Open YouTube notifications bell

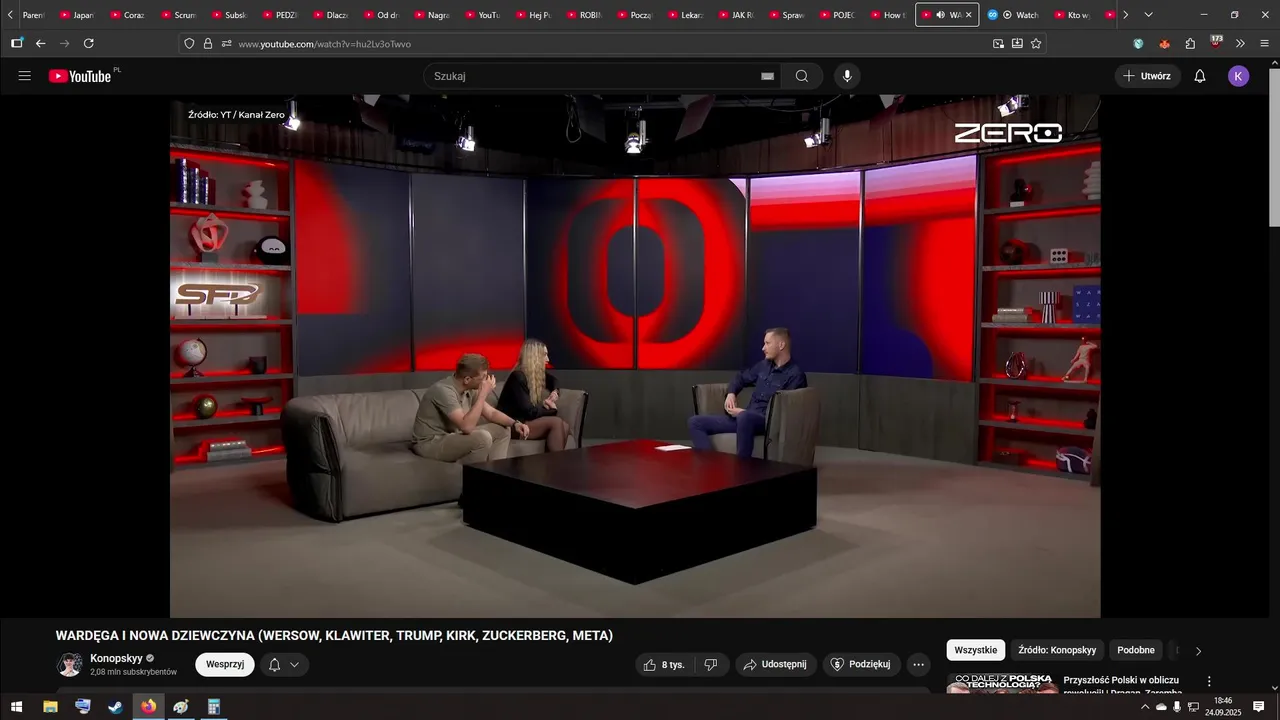tap(1200, 76)
